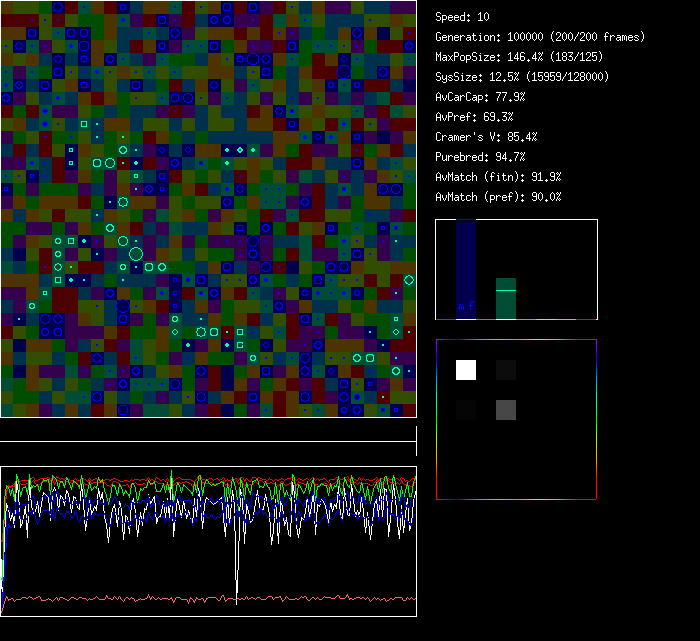This screenshot has width=700, height=641.
Task: Select the white square in the rainbow-bordered matrix
Action: 466,370
